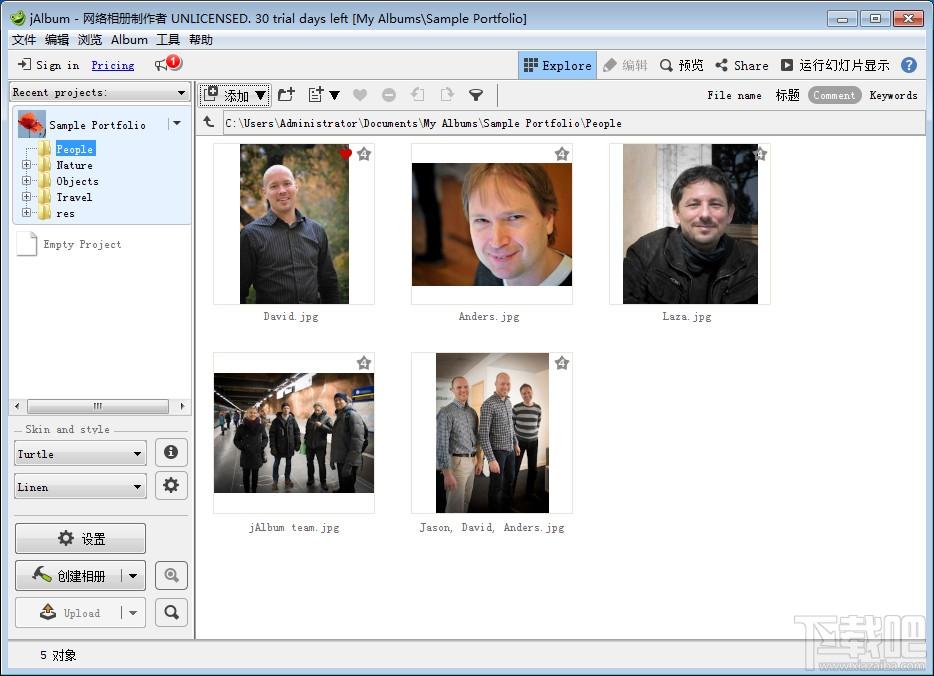The image size is (934, 676).
Task: Select the Laza.jpg thumbnail
Action: tap(690, 224)
